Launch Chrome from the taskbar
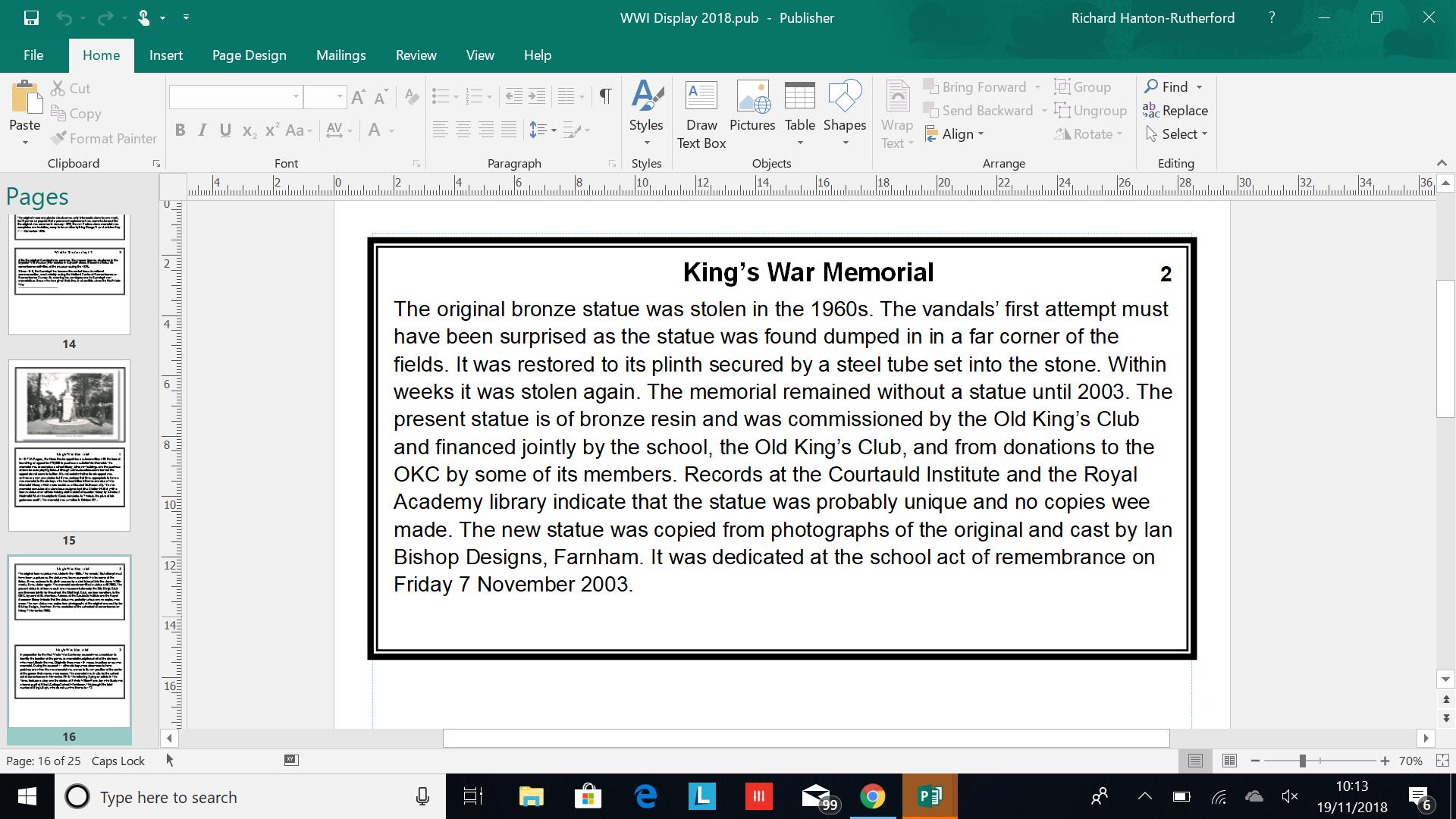1456x819 pixels. [872, 797]
